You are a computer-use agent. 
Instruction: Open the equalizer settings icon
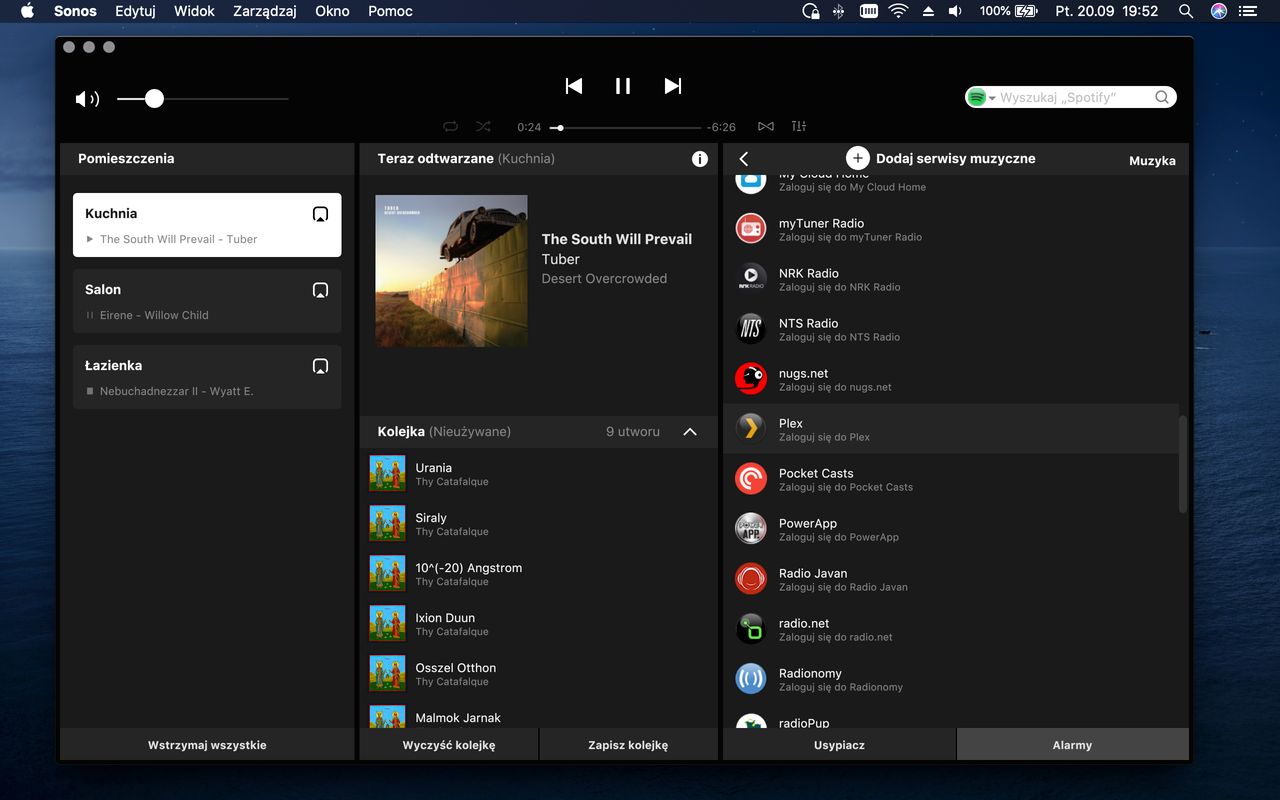[x=798, y=126]
